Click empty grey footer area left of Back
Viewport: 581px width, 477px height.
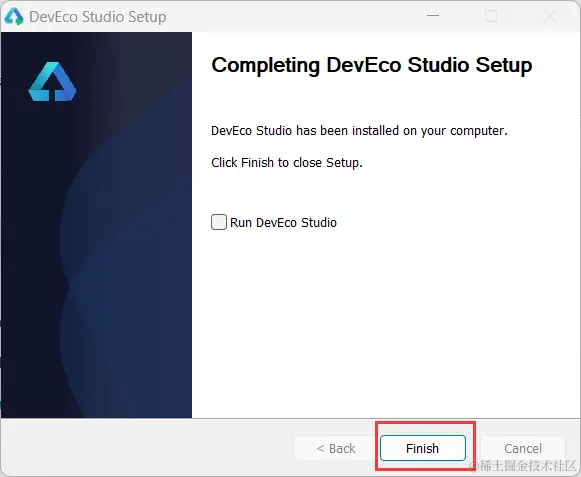coord(148,448)
